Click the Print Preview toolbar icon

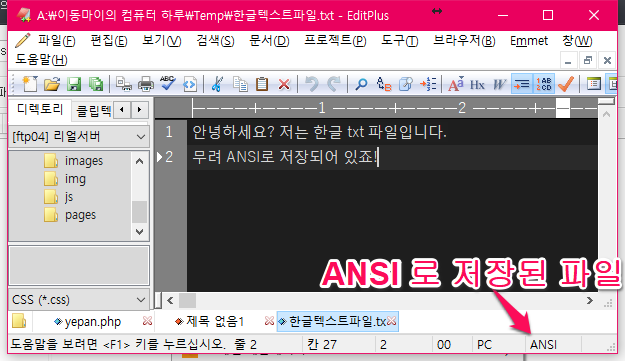(x=124, y=84)
